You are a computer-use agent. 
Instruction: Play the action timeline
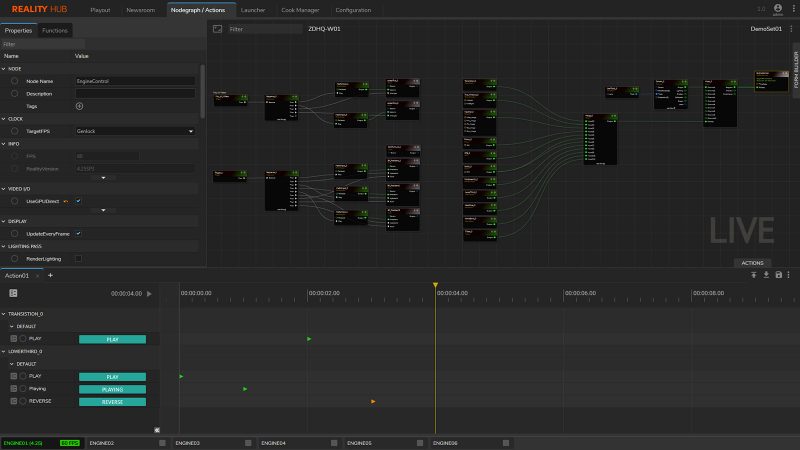tap(149, 294)
